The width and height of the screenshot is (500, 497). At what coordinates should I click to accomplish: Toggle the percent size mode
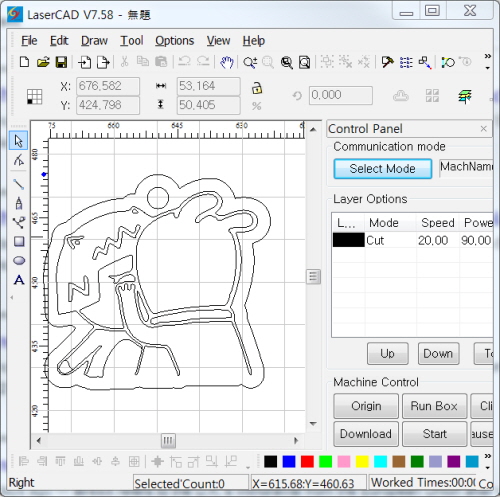click(256, 106)
